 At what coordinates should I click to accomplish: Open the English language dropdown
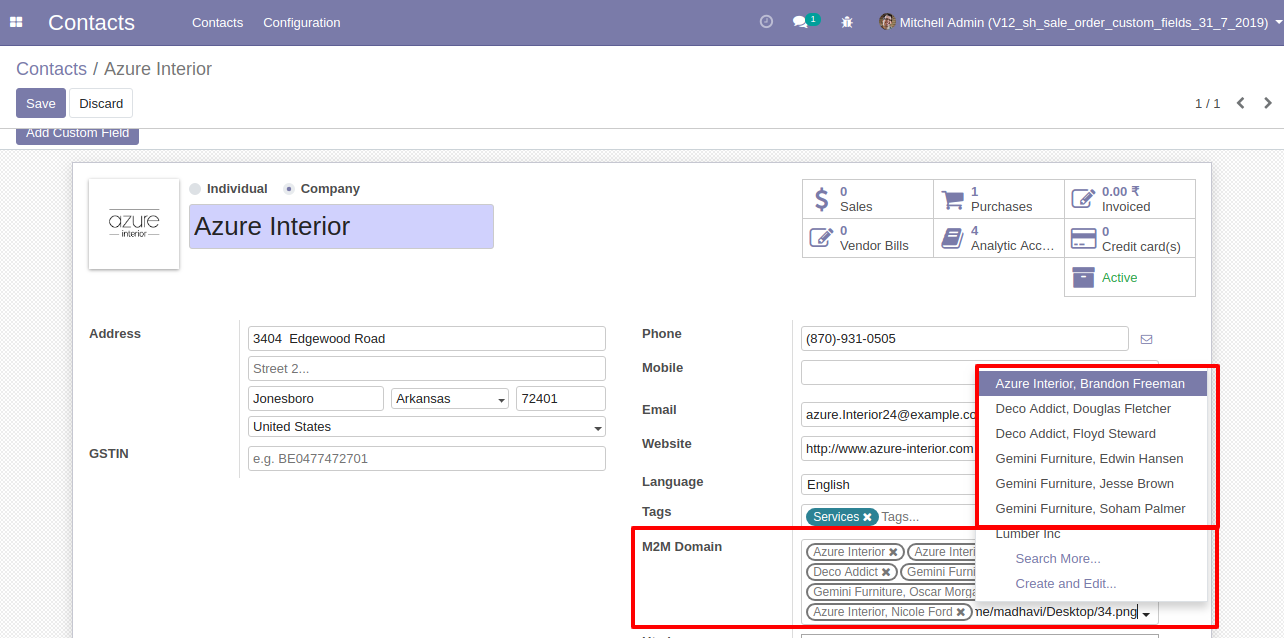pos(888,485)
